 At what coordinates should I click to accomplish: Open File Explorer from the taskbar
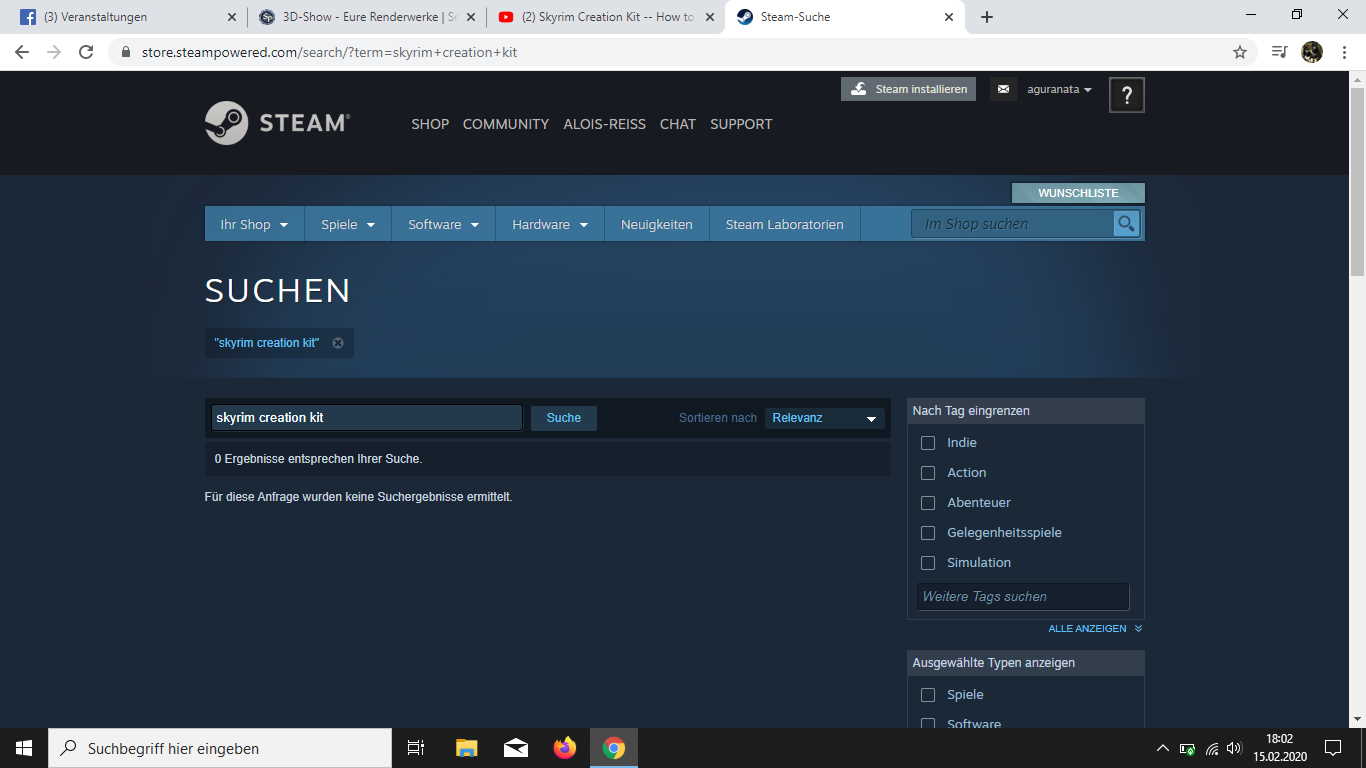pos(467,748)
